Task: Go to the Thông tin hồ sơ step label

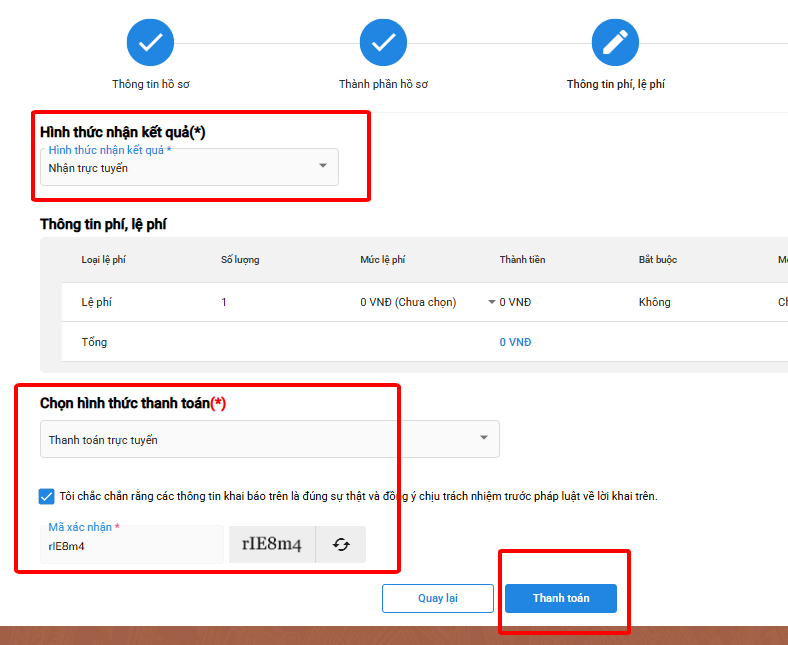Action: click(x=150, y=84)
